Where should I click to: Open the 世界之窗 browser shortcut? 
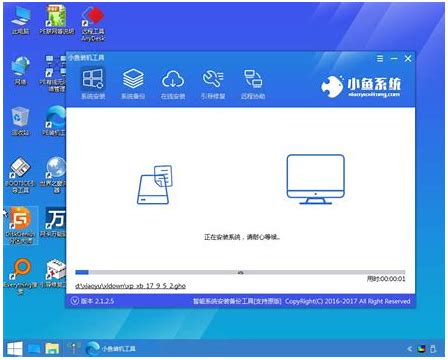pos(54,175)
